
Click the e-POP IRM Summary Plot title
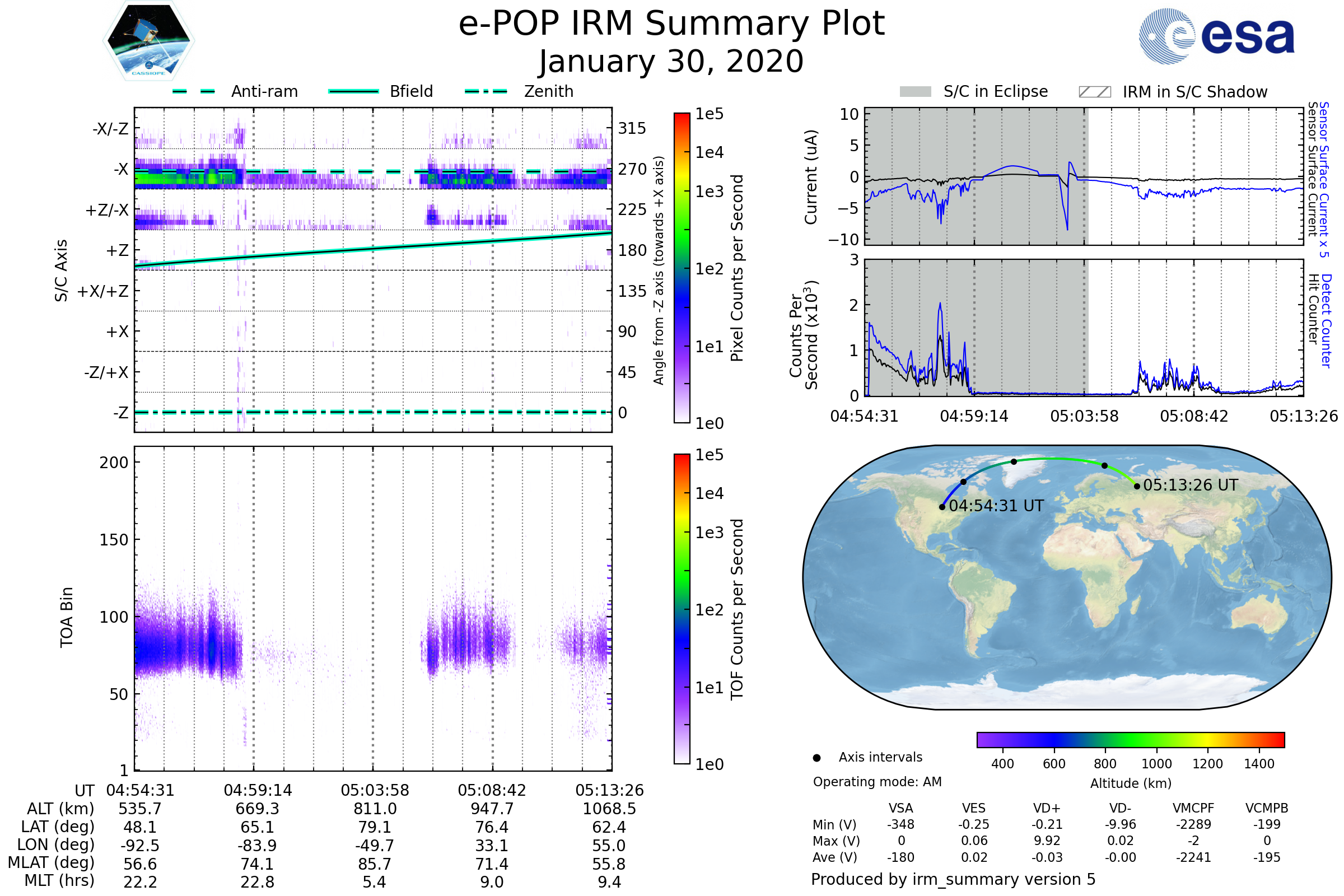coord(671,24)
